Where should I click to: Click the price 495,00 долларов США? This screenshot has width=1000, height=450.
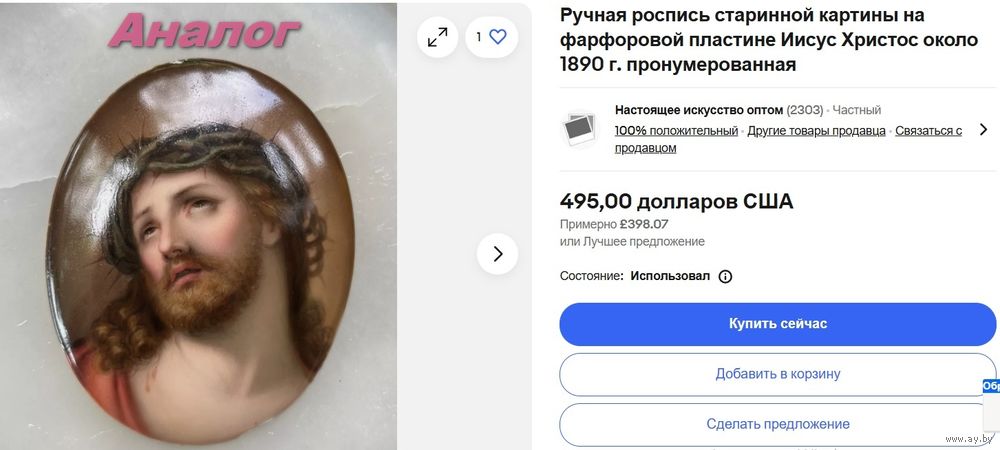point(676,201)
